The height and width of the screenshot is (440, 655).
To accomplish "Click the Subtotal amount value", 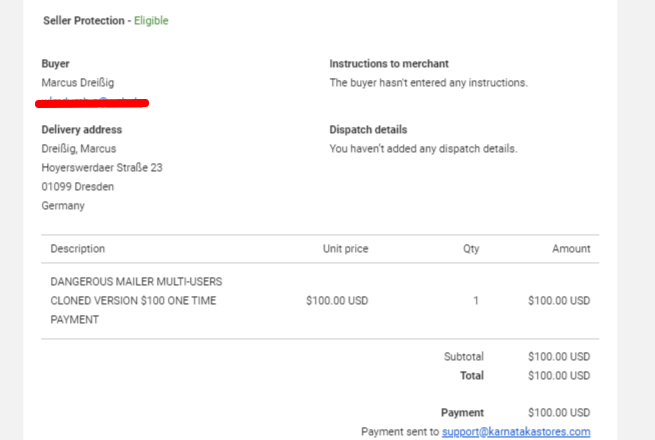I will (x=559, y=356).
